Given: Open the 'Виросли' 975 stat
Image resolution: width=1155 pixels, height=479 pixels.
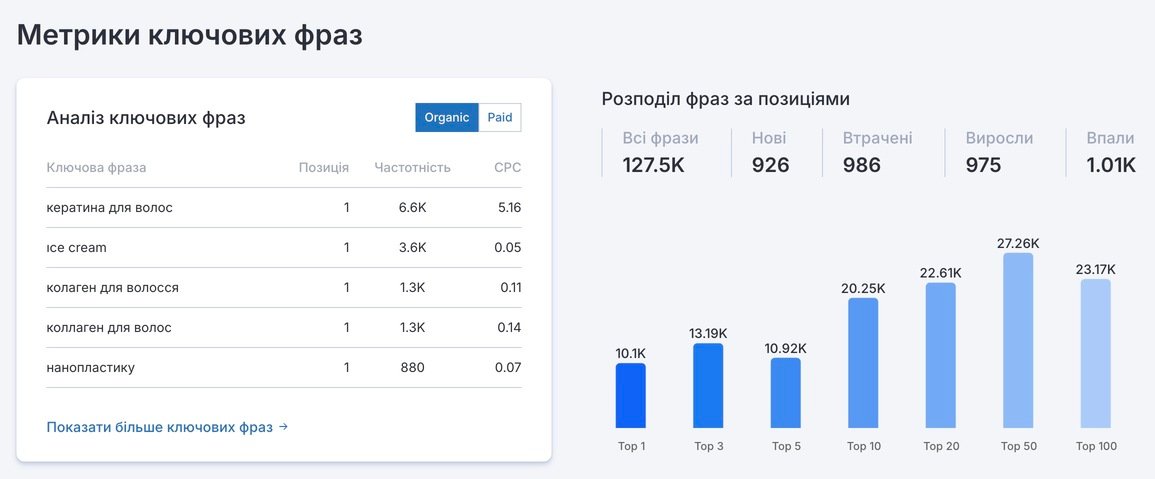Looking at the screenshot, I should (1000, 153).
